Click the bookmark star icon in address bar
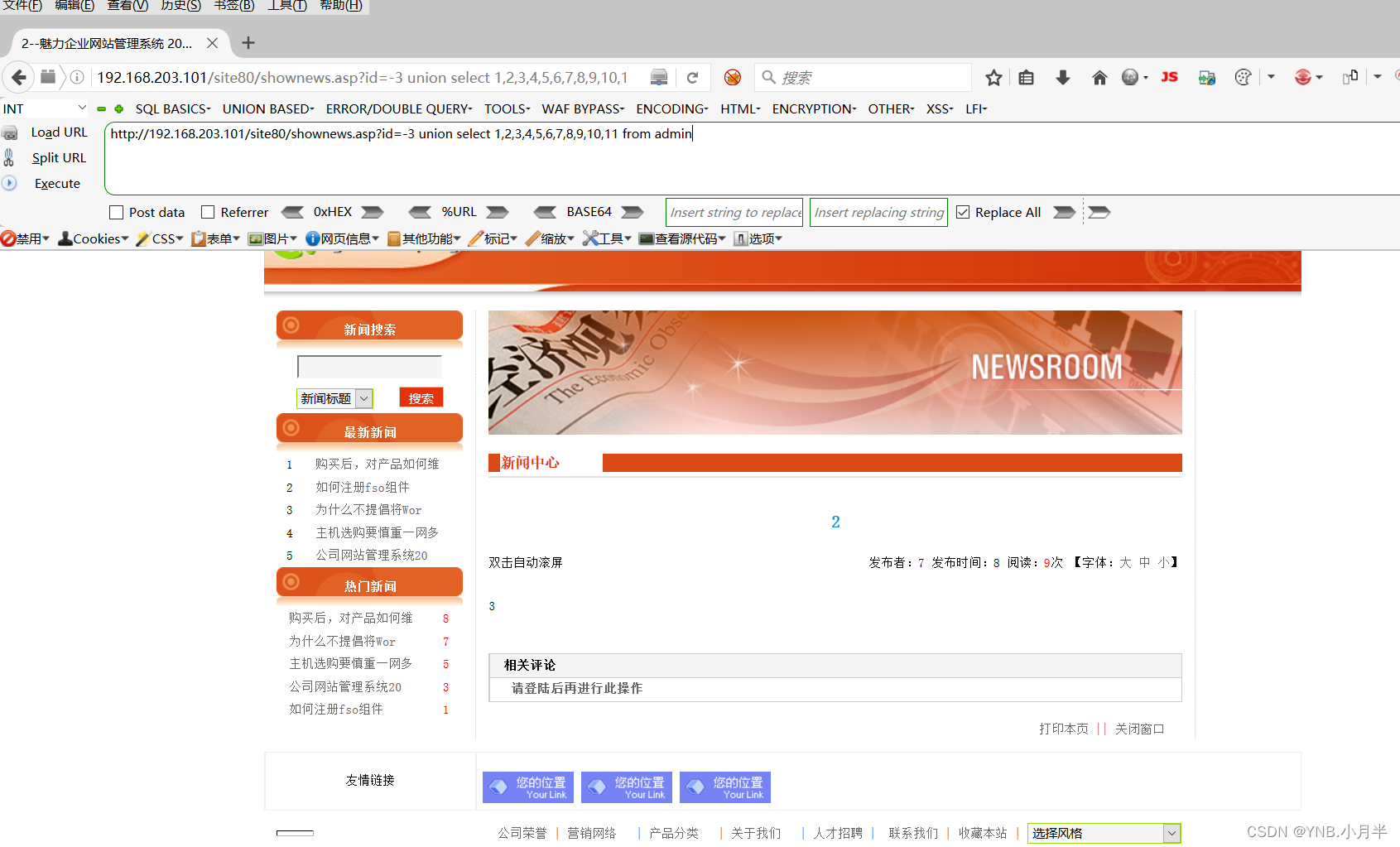This screenshot has width=1400, height=847. (x=993, y=77)
